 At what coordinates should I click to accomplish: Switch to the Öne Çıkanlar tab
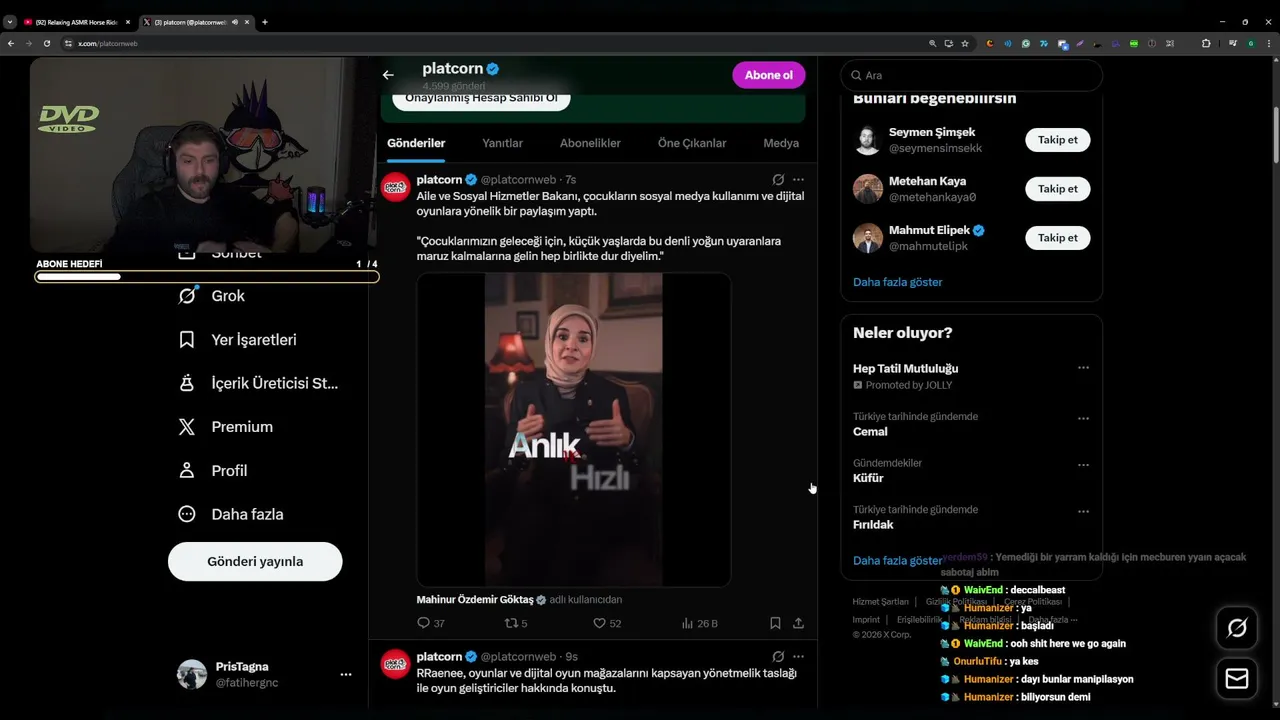click(692, 143)
